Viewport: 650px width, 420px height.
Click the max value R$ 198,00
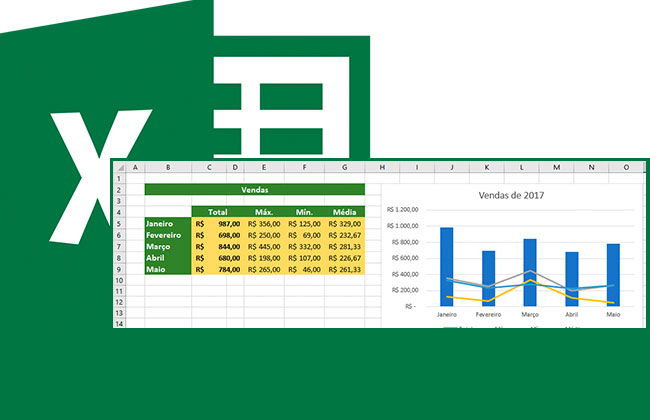(x=264, y=258)
